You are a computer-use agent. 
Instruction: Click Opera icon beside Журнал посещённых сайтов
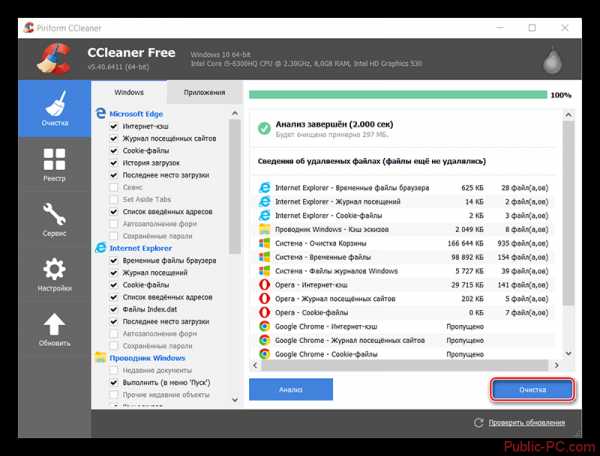click(x=264, y=298)
